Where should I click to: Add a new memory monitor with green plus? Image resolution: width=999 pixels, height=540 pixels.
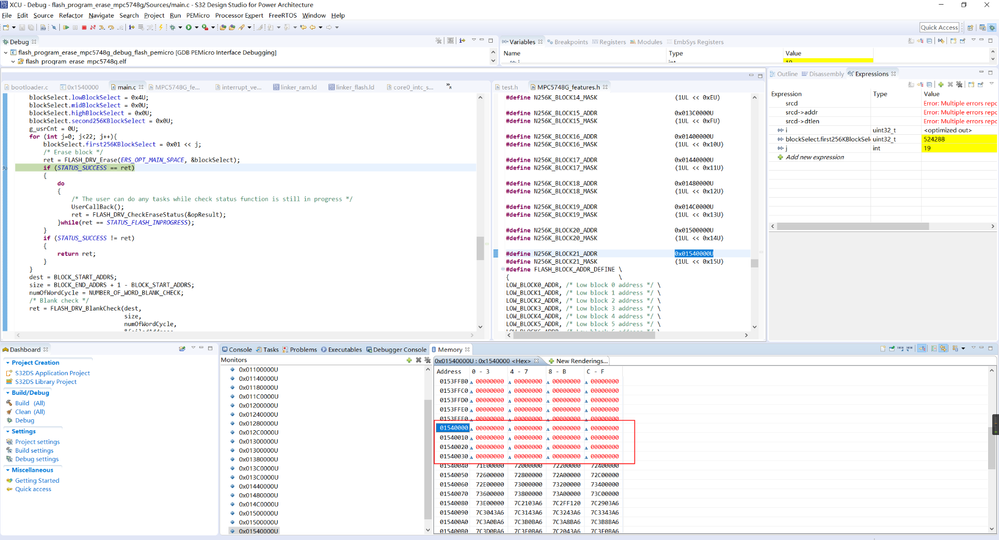click(409, 360)
